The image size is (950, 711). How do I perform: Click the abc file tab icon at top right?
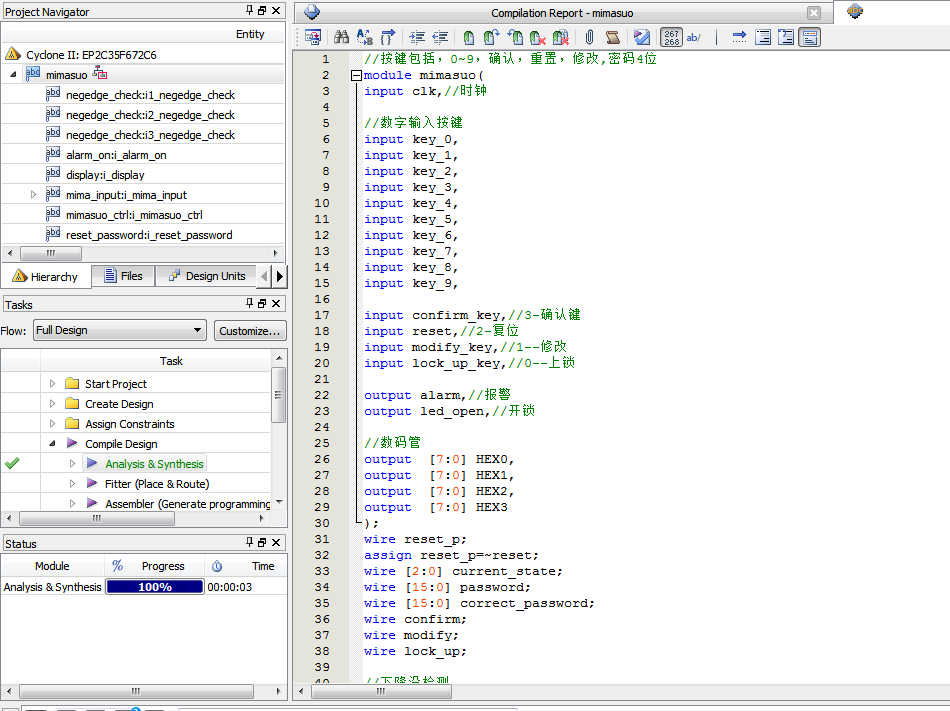click(855, 11)
